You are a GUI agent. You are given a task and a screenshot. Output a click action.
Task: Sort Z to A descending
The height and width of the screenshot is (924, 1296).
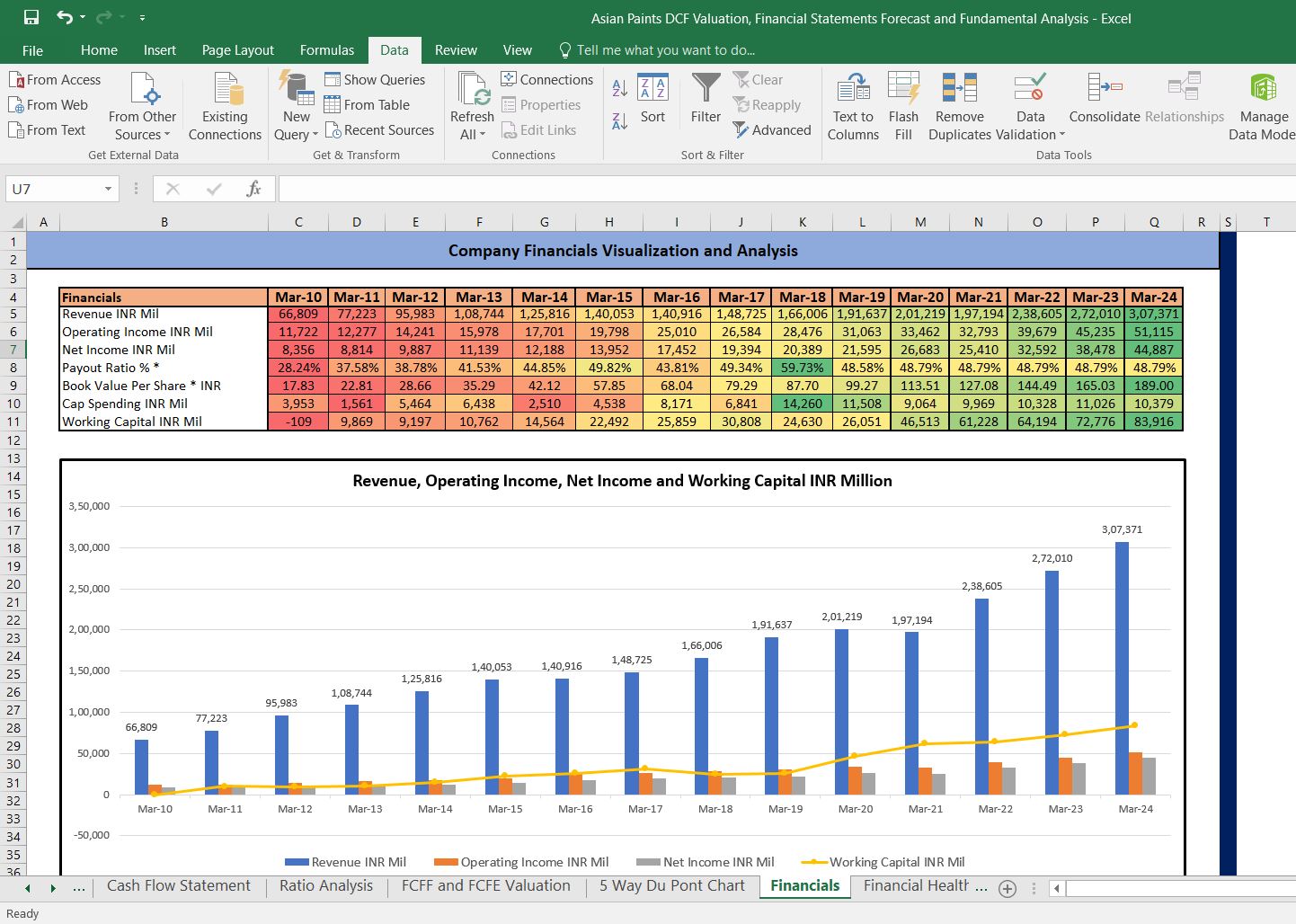(619, 120)
